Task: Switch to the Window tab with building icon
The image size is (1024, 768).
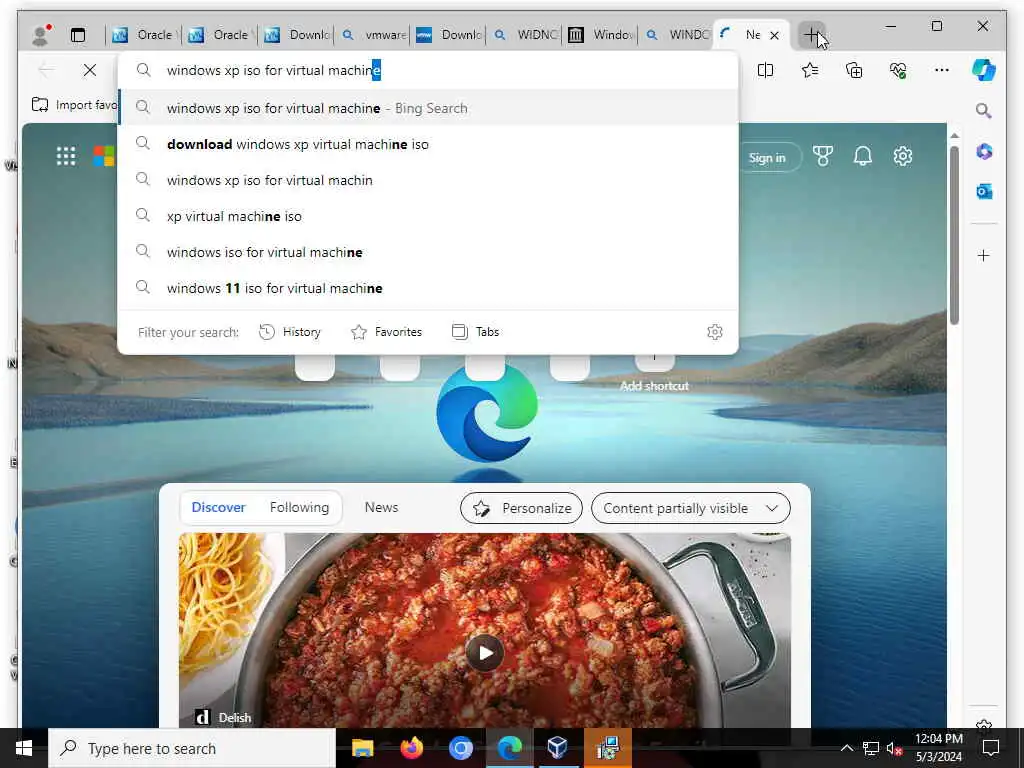Action: pyautogui.click(x=601, y=35)
